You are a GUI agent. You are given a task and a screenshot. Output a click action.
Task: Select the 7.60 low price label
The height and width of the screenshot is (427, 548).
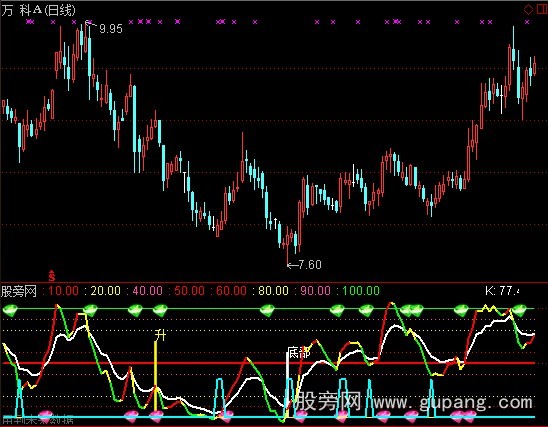click(x=310, y=265)
